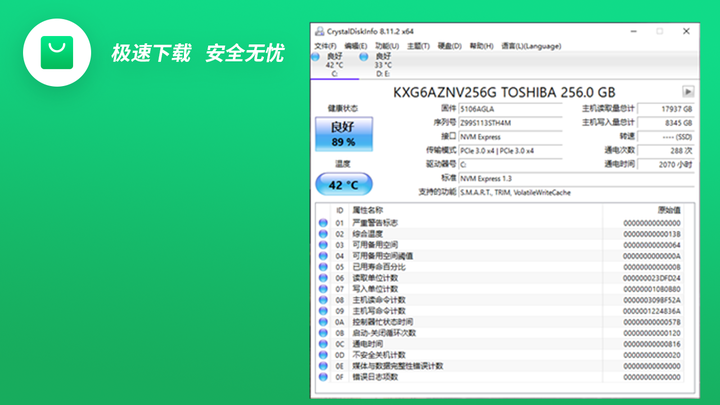The height and width of the screenshot is (405, 720).
Task: Select the 错误日志项数 attribute row
Action: 500,377
